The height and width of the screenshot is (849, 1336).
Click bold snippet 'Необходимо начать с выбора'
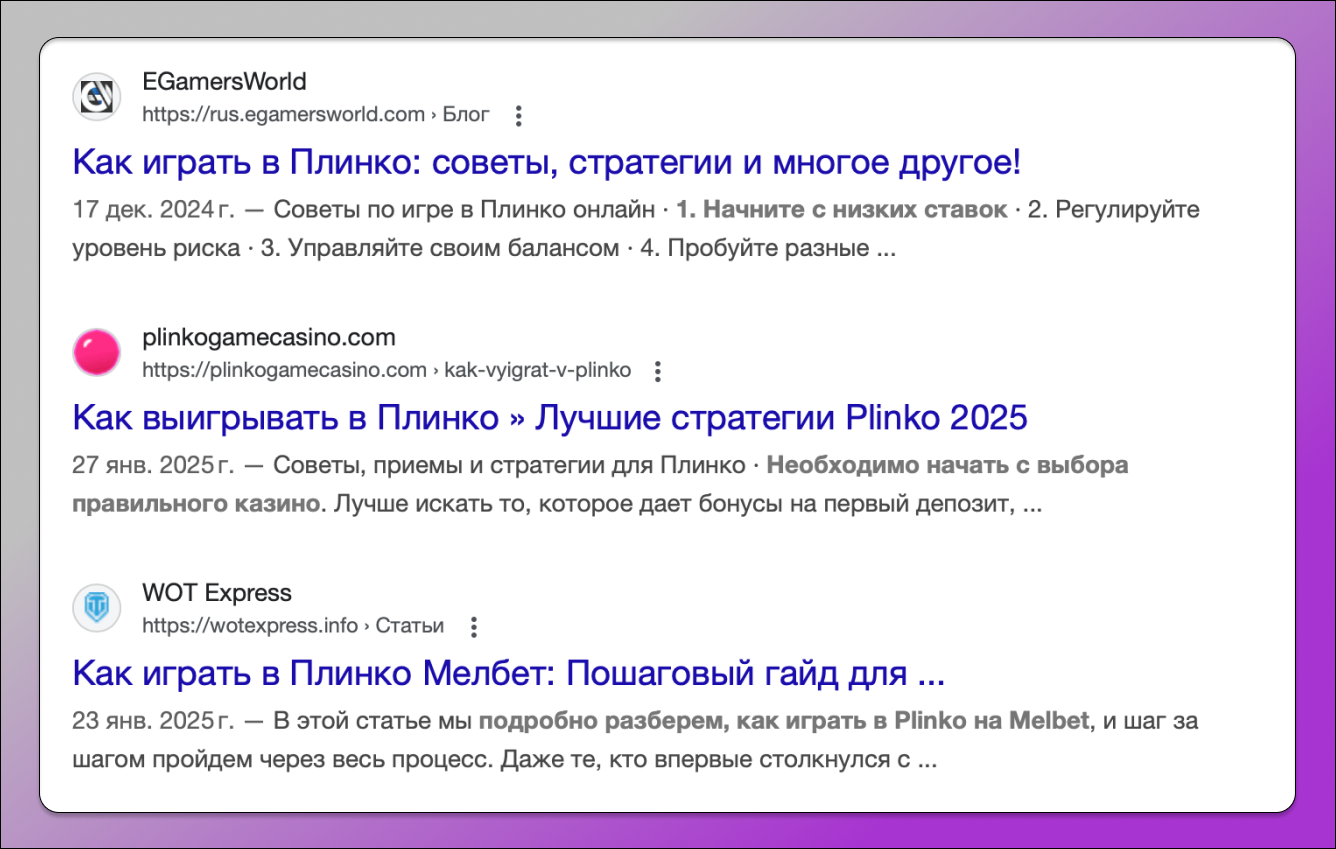pyautogui.click(x=948, y=466)
